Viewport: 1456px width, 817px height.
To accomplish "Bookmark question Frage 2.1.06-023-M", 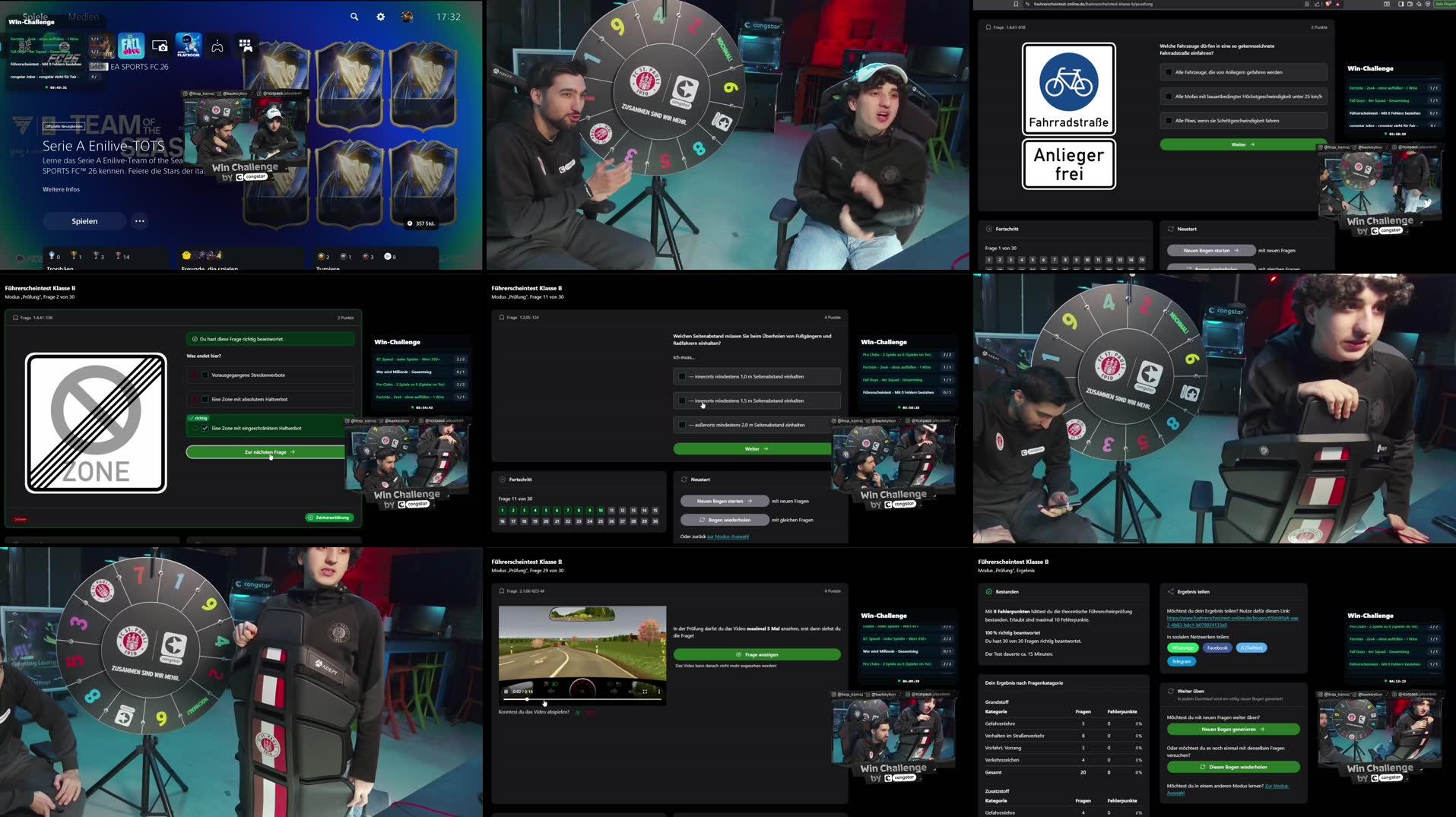I will coord(502,591).
